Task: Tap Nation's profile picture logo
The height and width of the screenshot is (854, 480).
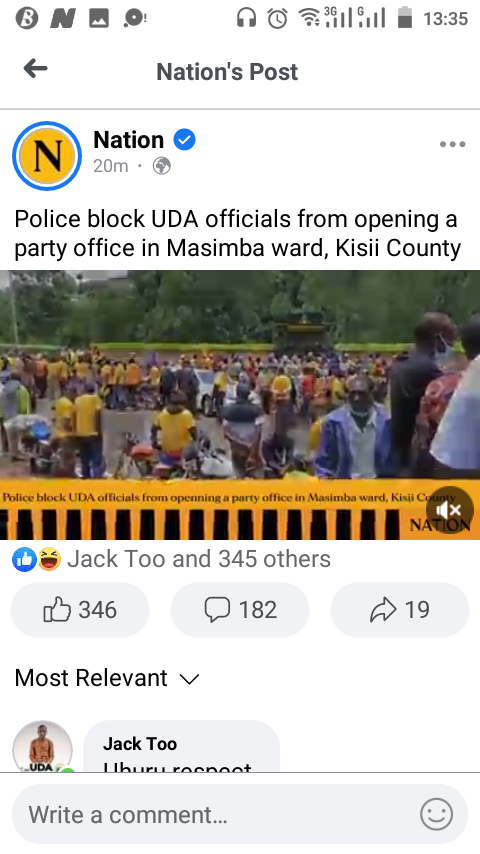Action: coord(47,156)
